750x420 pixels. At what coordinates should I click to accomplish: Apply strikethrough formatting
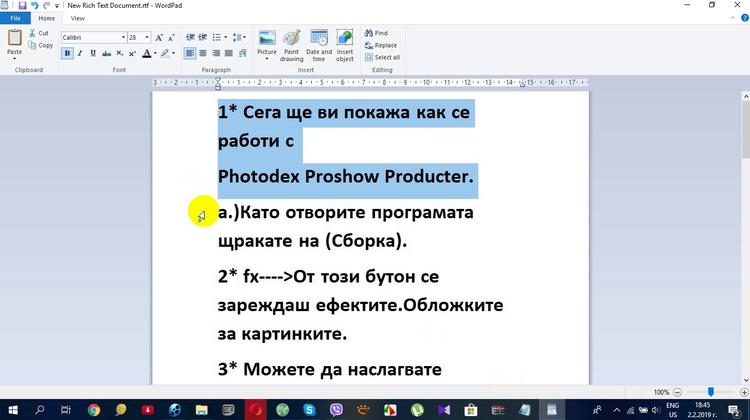pos(106,53)
